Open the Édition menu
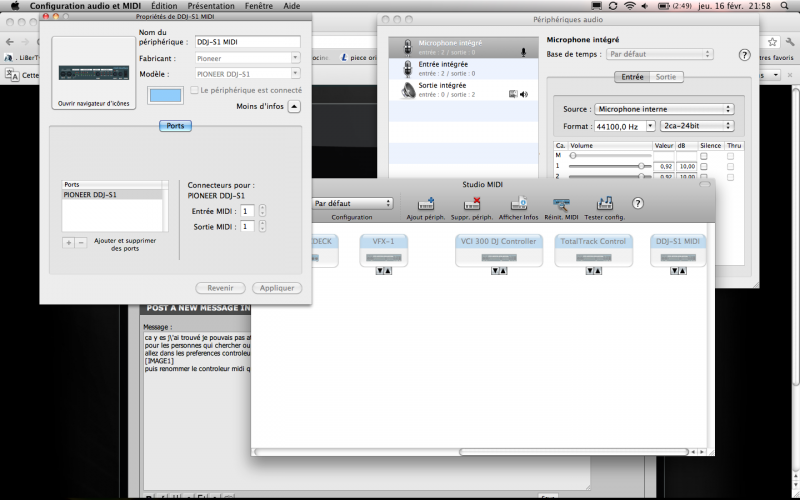800x500 pixels. [x=164, y=6]
